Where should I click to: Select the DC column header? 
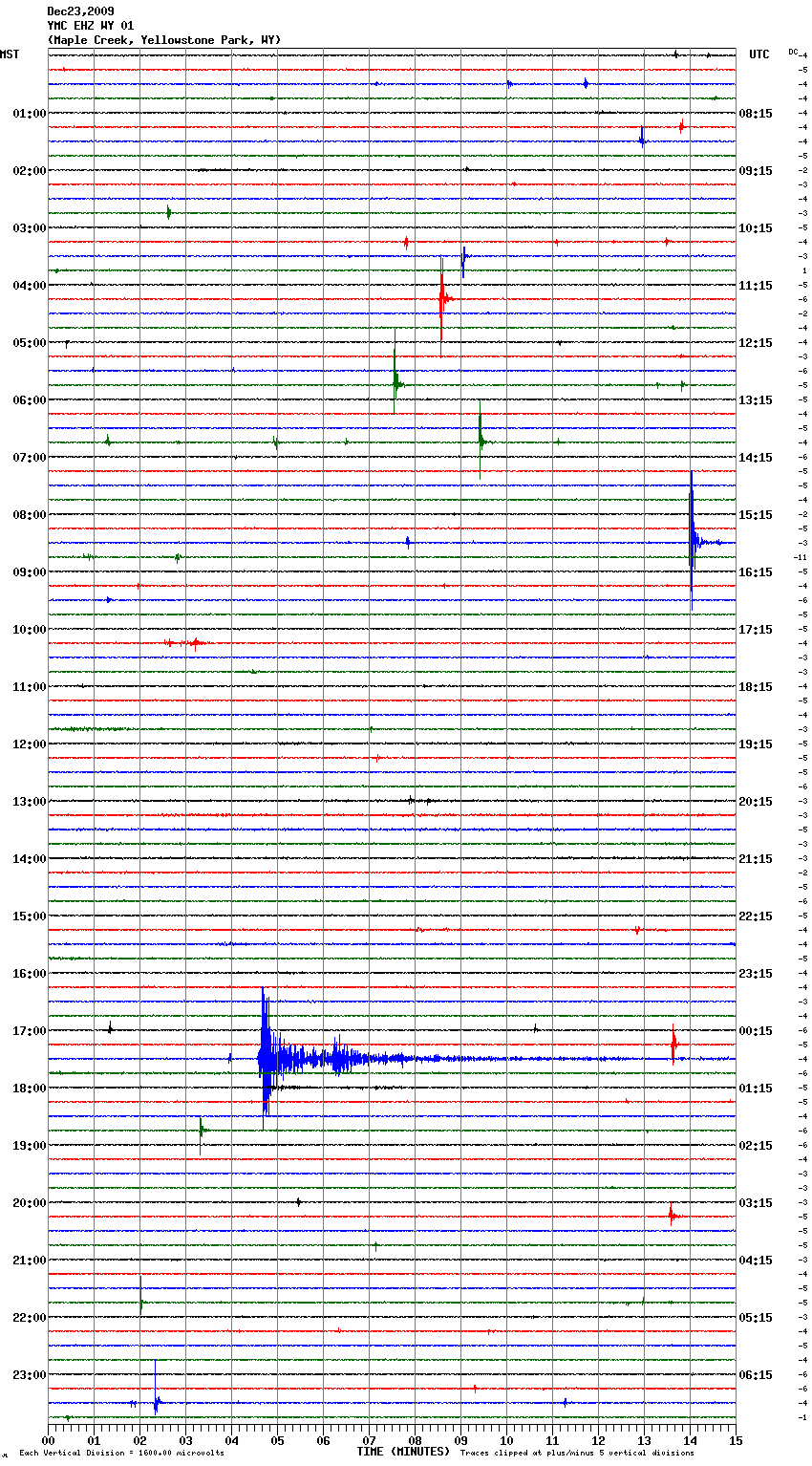click(x=793, y=52)
